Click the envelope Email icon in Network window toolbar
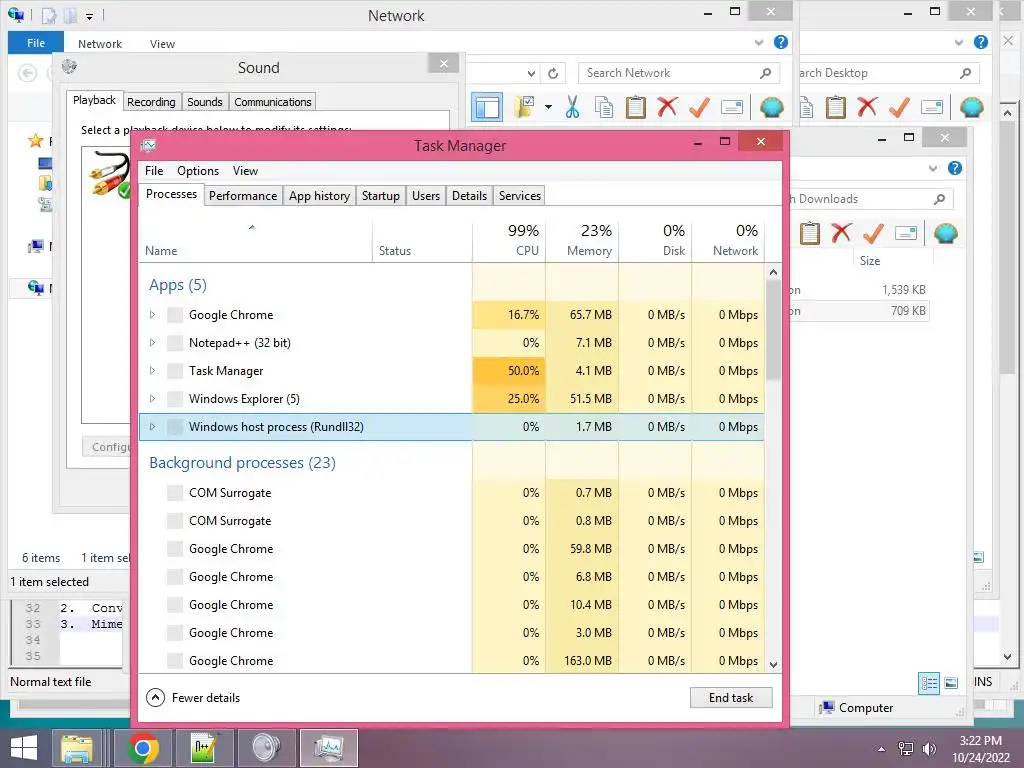The image size is (1024, 768). [731, 107]
